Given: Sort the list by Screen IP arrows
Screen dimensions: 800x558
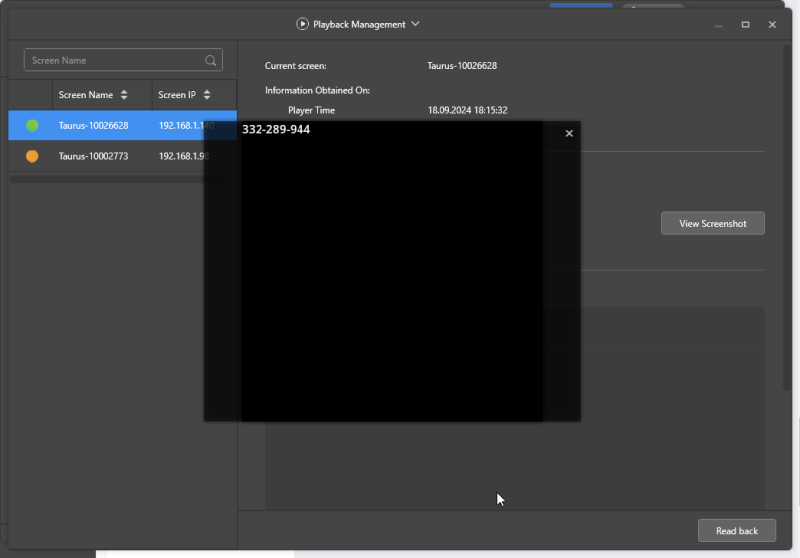Looking at the screenshot, I should point(206,95).
